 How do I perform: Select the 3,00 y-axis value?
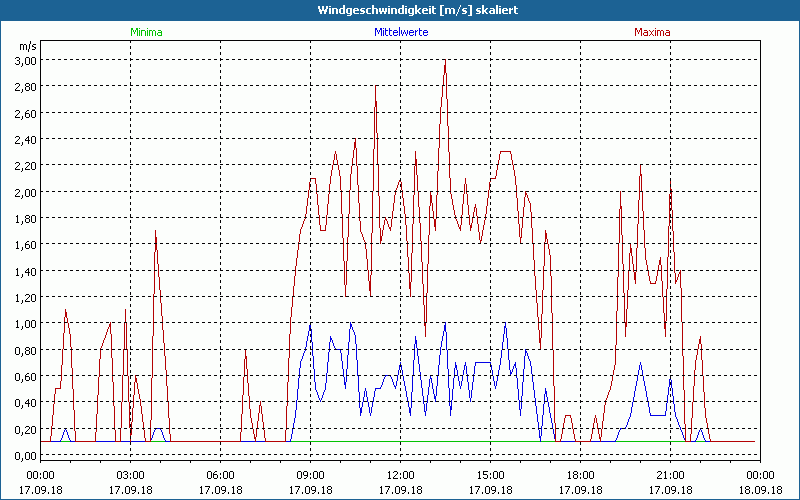point(24,60)
